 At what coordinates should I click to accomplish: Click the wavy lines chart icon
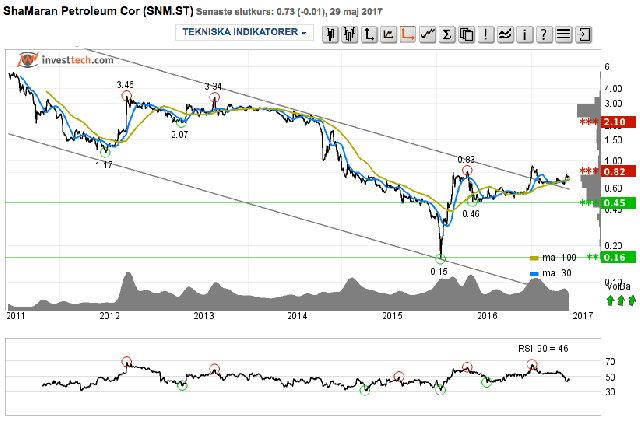click(x=505, y=35)
